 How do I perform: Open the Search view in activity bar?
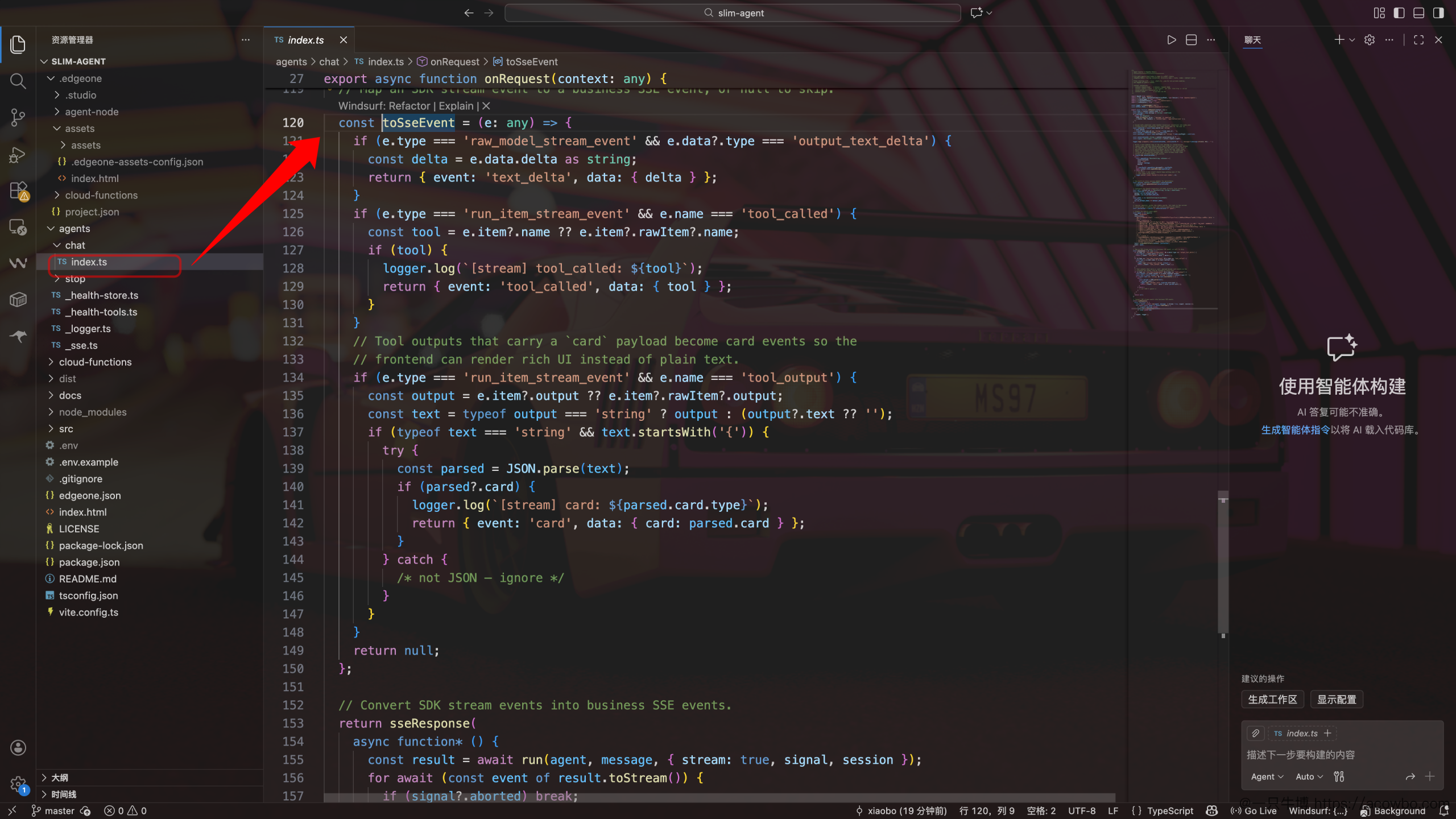pyautogui.click(x=18, y=81)
